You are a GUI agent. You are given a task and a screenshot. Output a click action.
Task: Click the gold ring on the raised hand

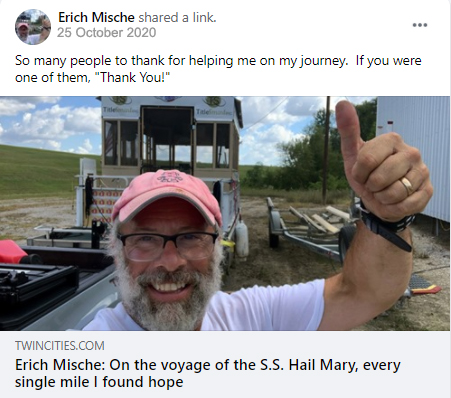click(407, 185)
